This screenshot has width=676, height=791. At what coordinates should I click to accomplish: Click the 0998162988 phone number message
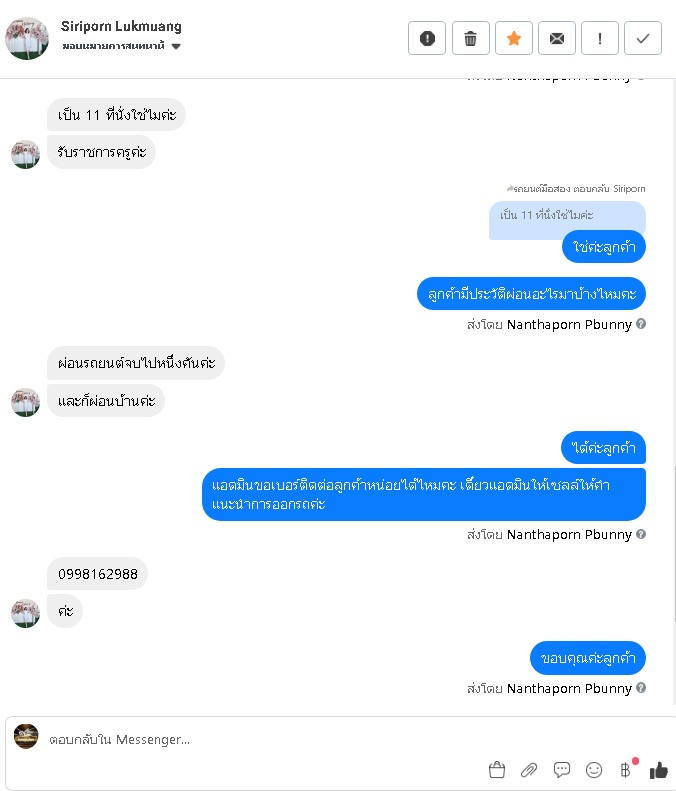tap(97, 574)
